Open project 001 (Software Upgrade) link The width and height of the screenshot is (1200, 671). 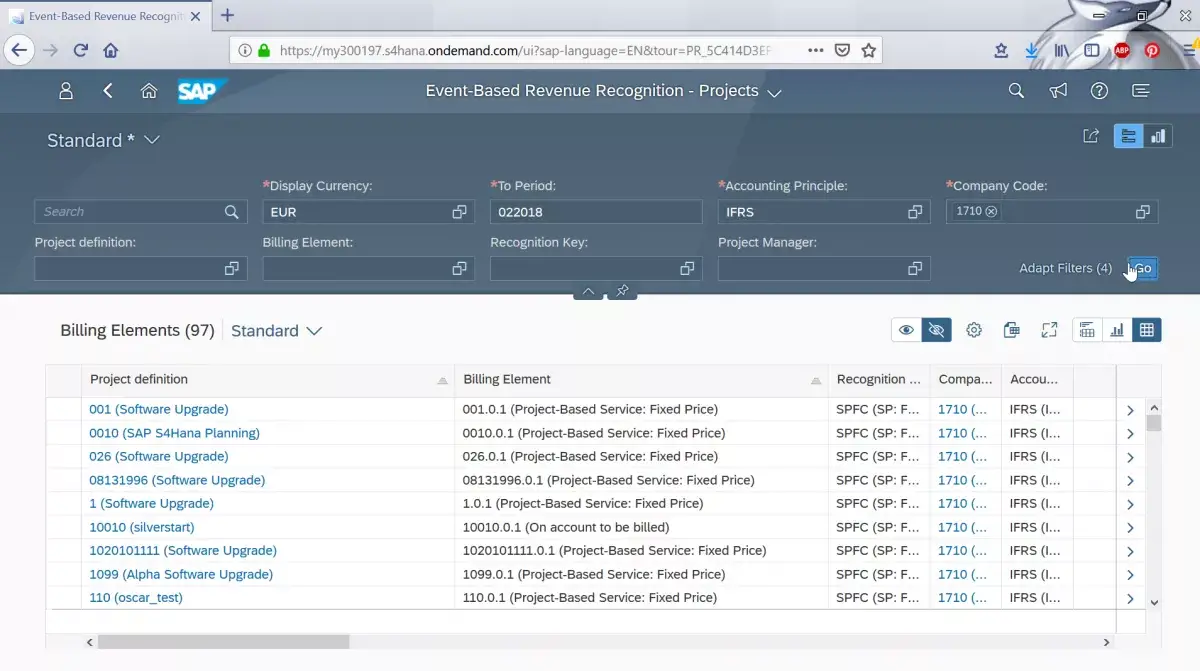click(159, 409)
